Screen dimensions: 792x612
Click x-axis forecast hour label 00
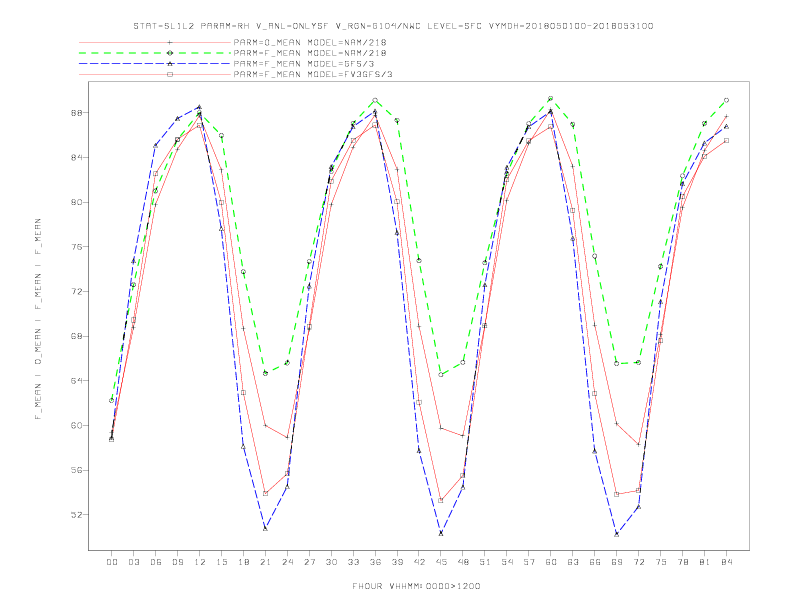tap(112, 562)
